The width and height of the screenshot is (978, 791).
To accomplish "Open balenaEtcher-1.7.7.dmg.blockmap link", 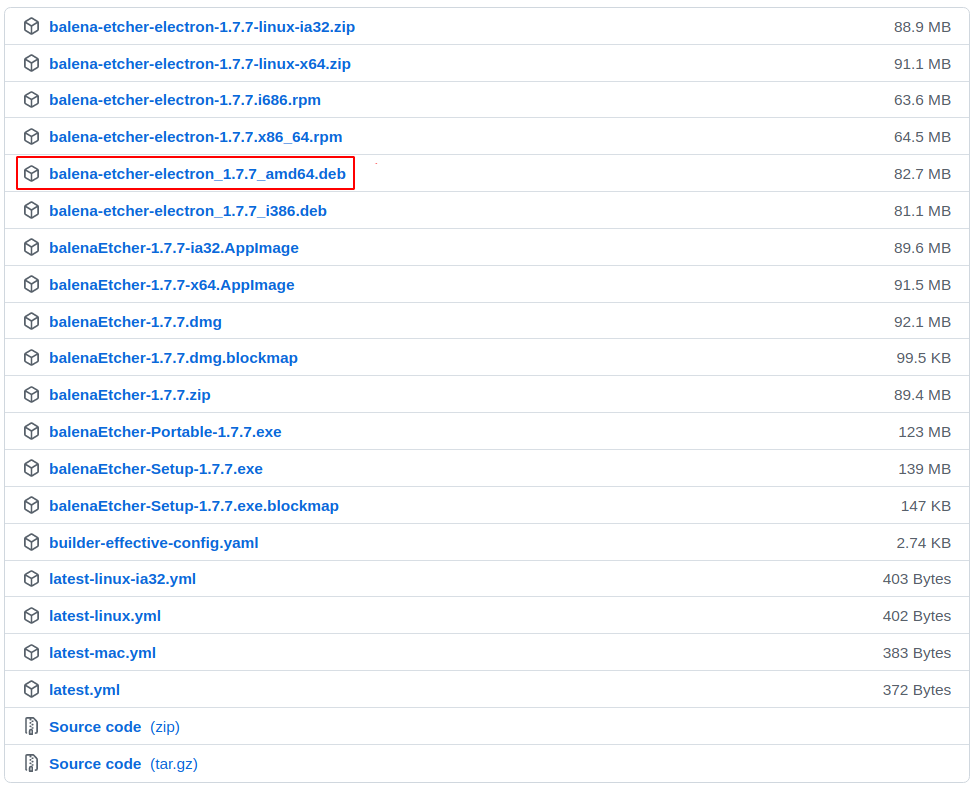I will (x=173, y=358).
